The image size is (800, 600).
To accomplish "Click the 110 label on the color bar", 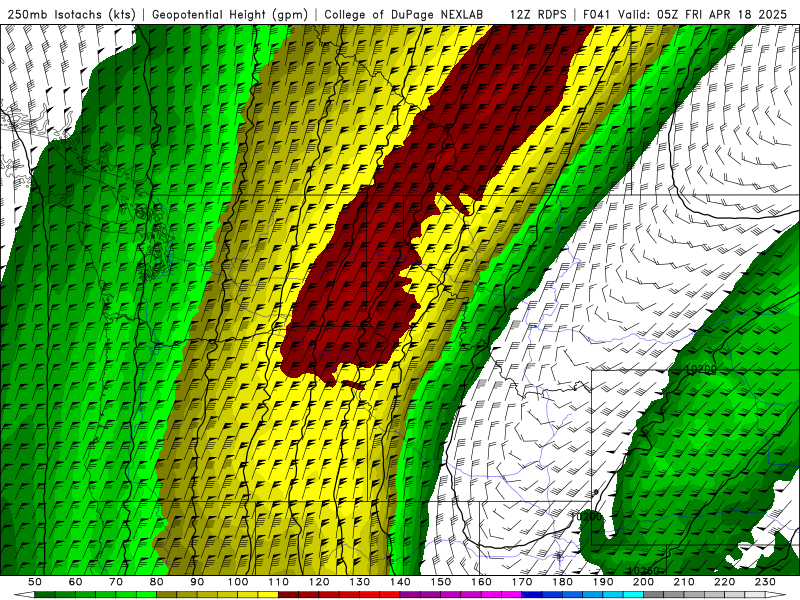I will click(279, 582).
